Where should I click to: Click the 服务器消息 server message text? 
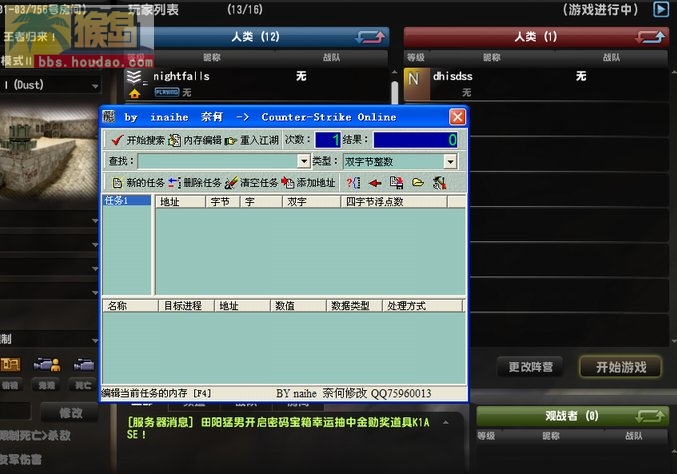coord(278,428)
